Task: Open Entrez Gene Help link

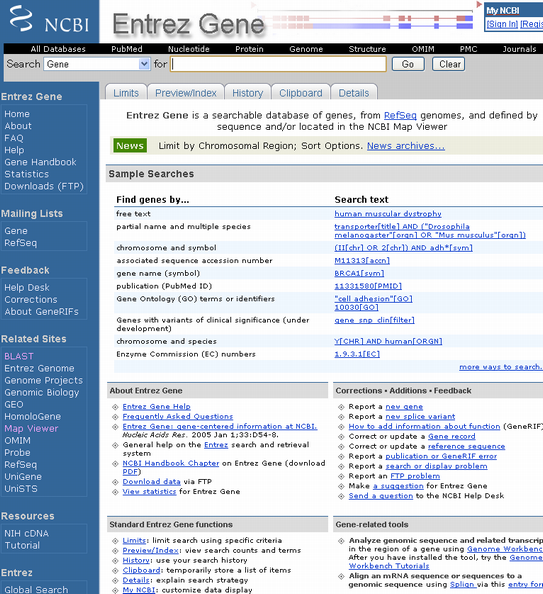Action: [x=156, y=406]
